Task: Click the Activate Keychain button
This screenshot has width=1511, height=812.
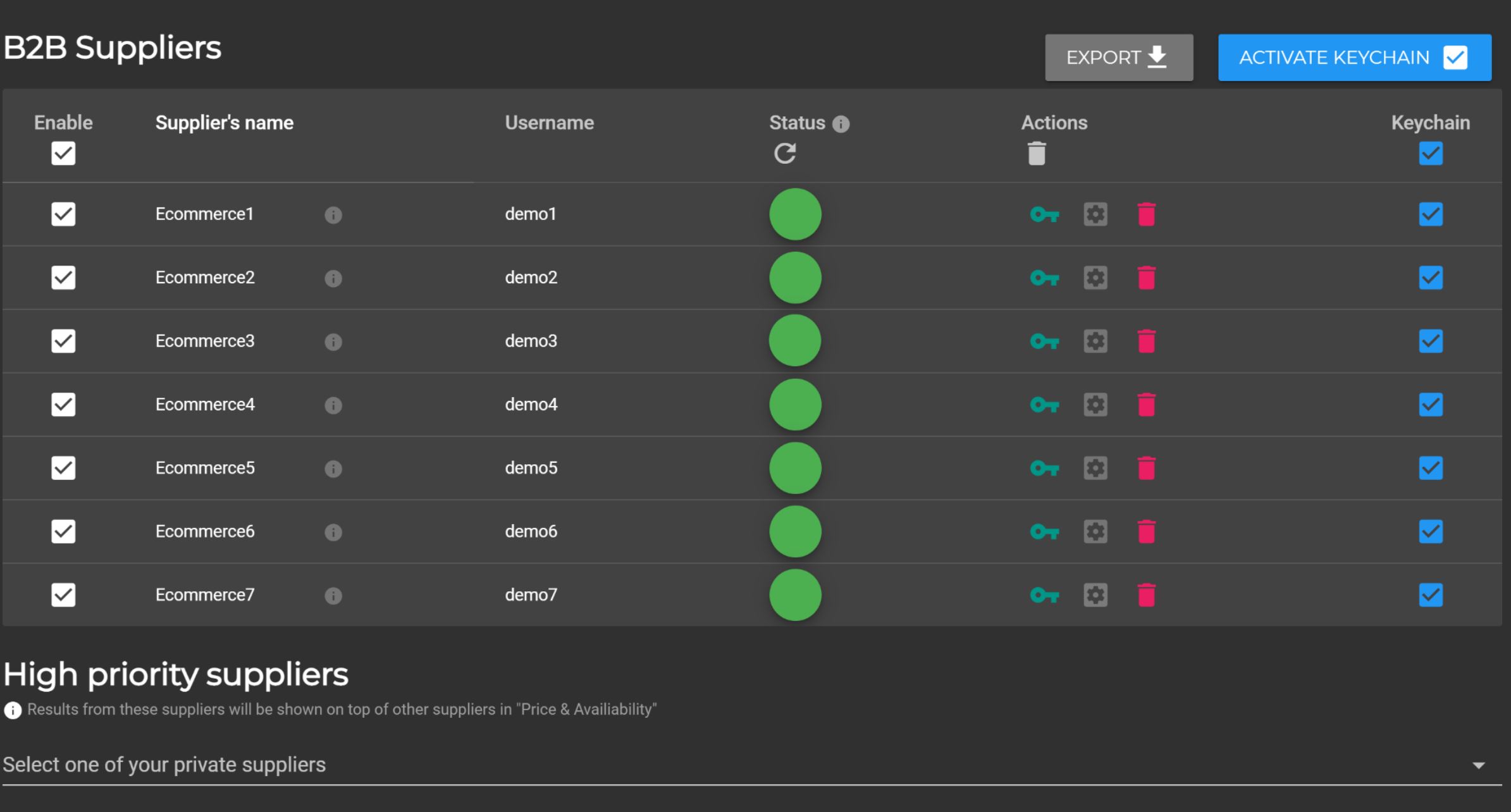Action: click(x=1355, y=58)
